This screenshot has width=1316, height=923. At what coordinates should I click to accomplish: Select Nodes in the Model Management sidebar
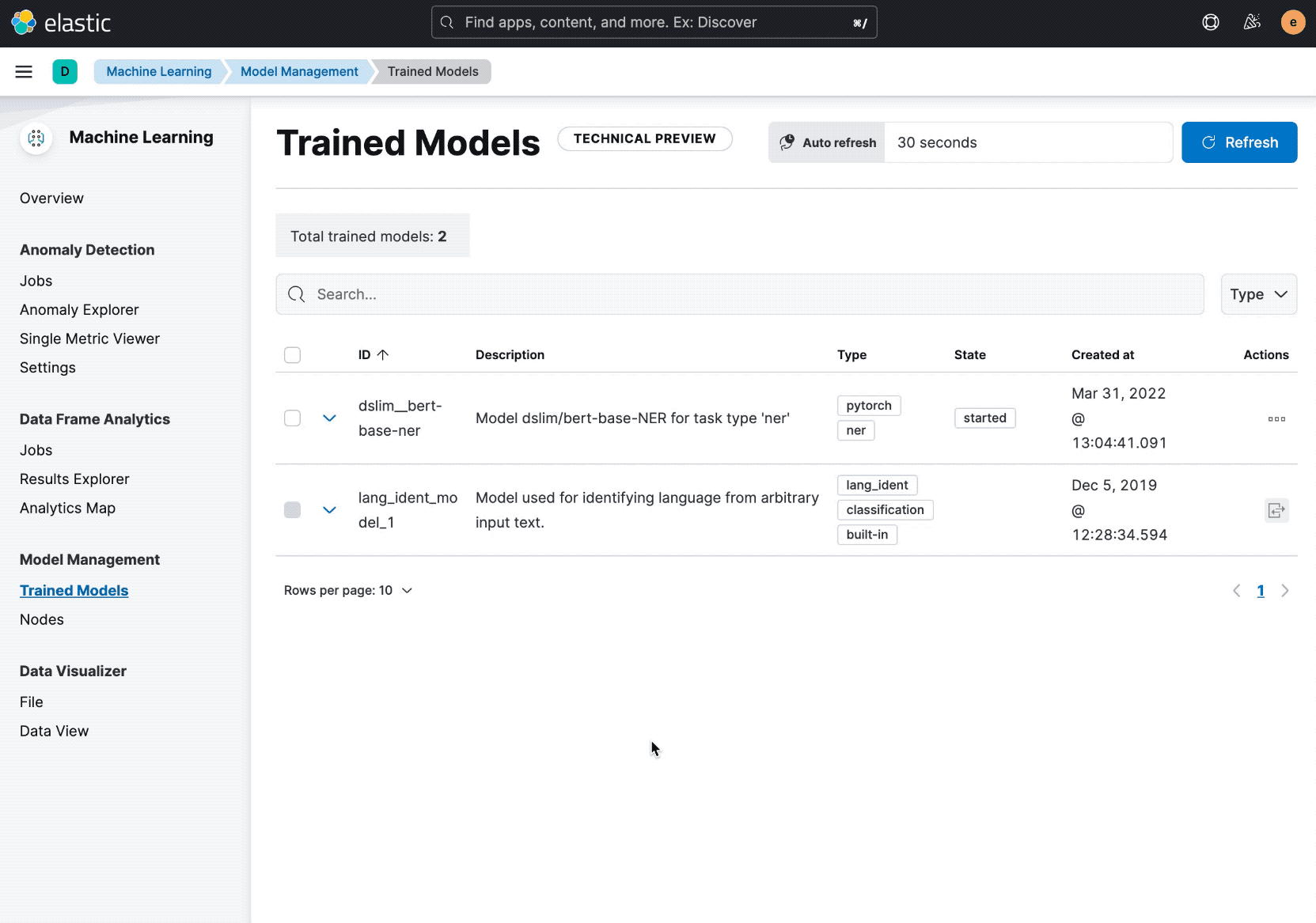click(x=41, y=619)
